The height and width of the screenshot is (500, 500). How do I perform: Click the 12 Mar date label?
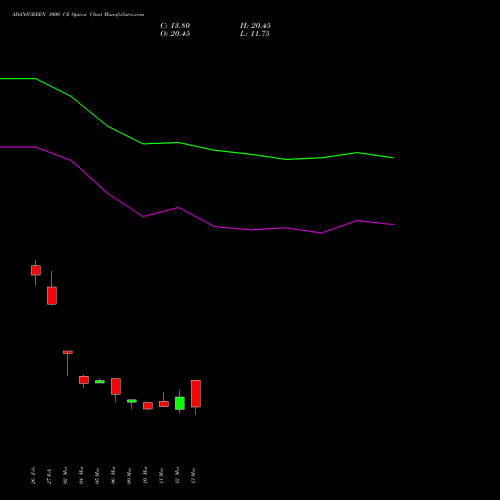pos(177,475)
